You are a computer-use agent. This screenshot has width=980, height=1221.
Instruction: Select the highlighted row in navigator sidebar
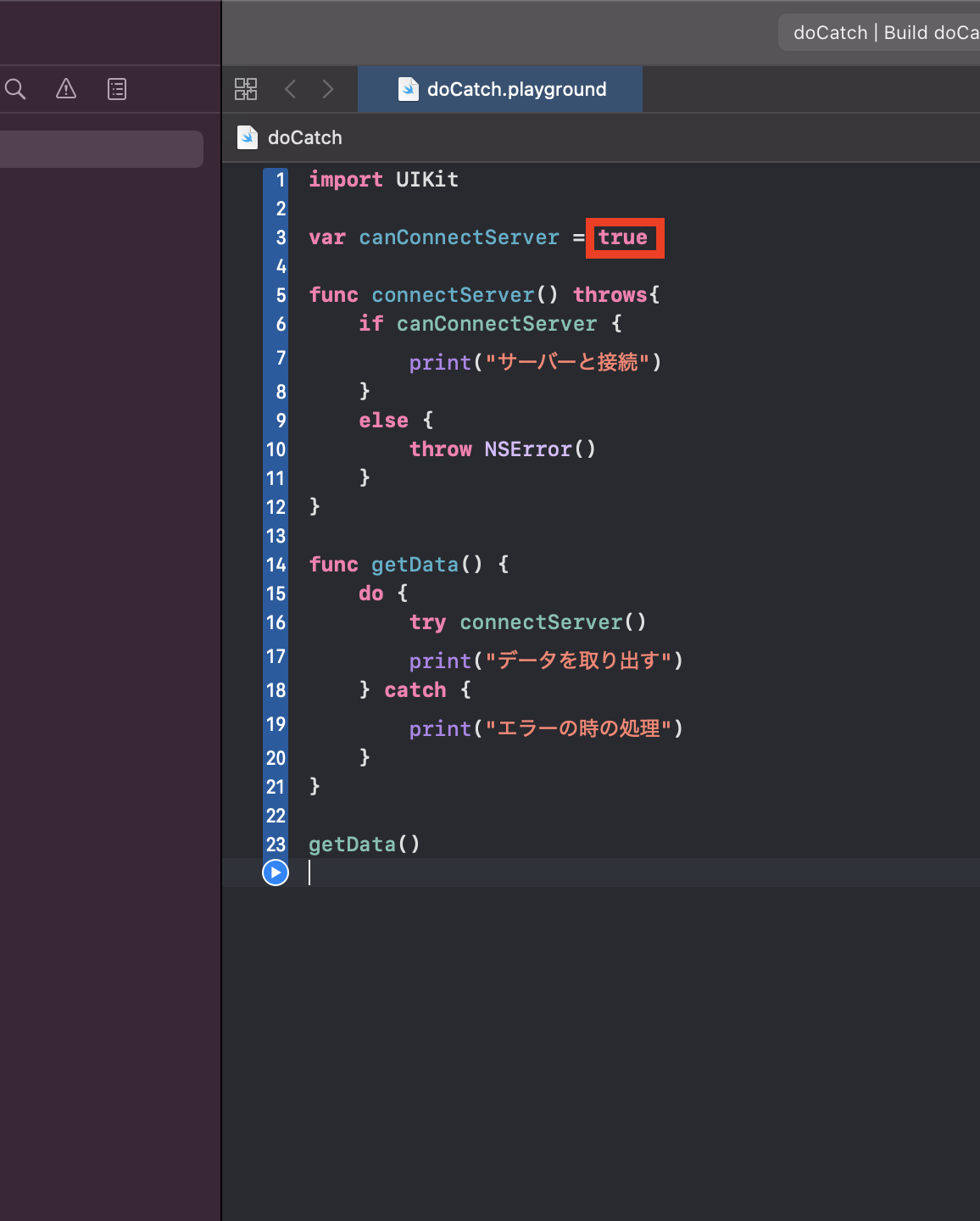pyautogui.click(x=102, y=149)
